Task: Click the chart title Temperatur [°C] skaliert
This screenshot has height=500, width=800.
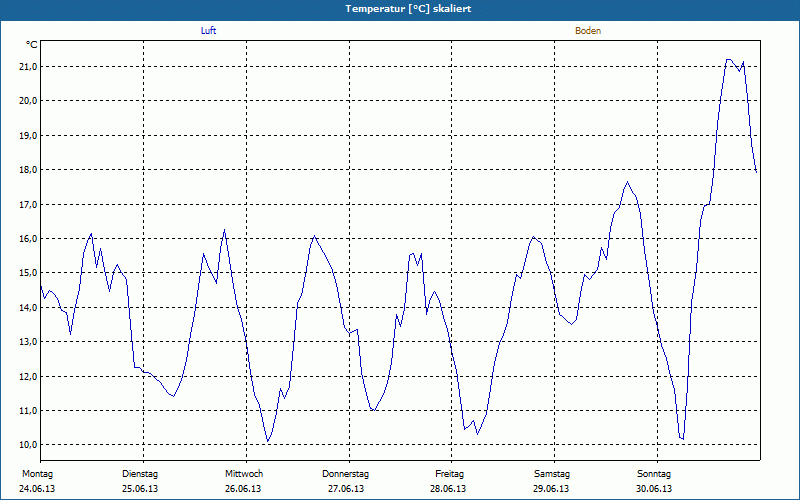Action: pos(408,9)
